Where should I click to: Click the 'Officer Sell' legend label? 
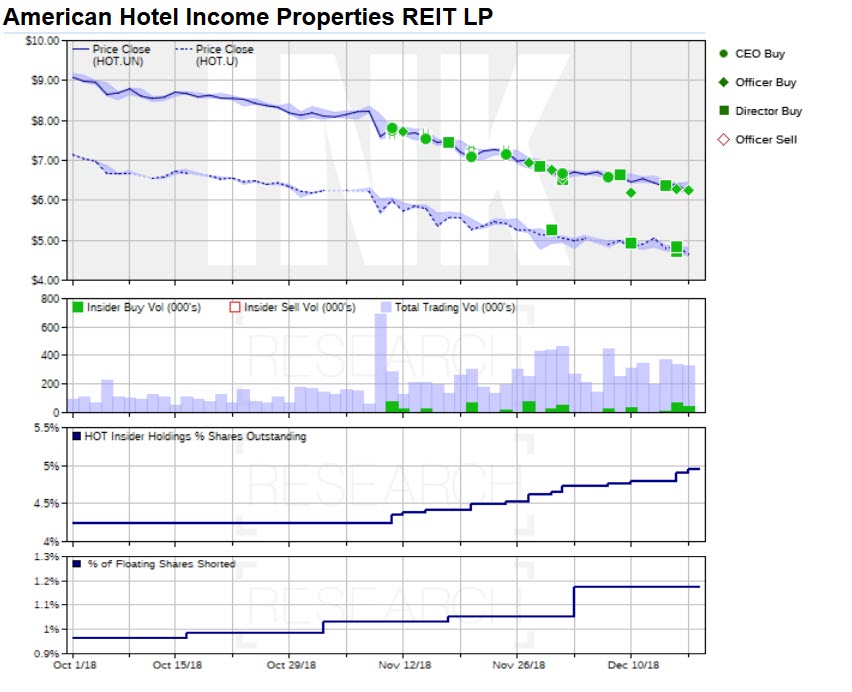coord(766,140)
